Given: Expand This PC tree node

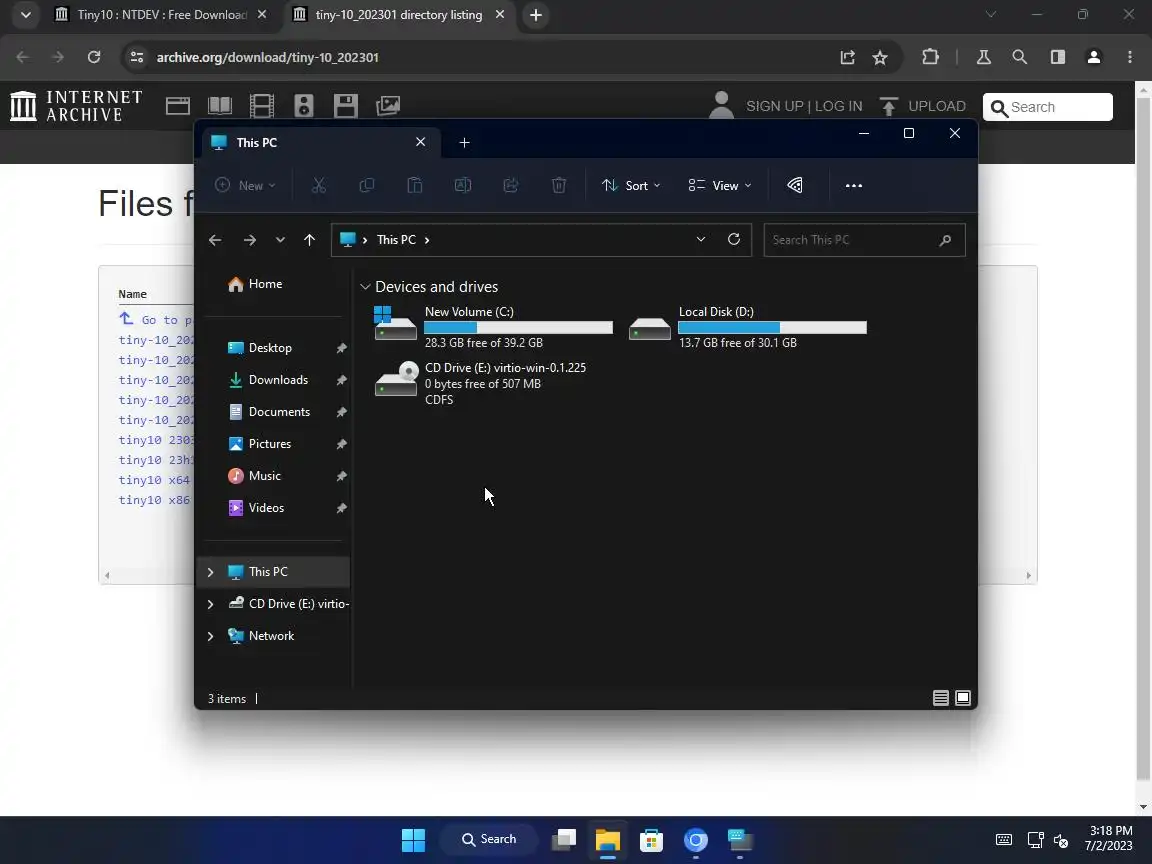Looking at the screenshot, I should pyautogui.click(x=210, y=572).
